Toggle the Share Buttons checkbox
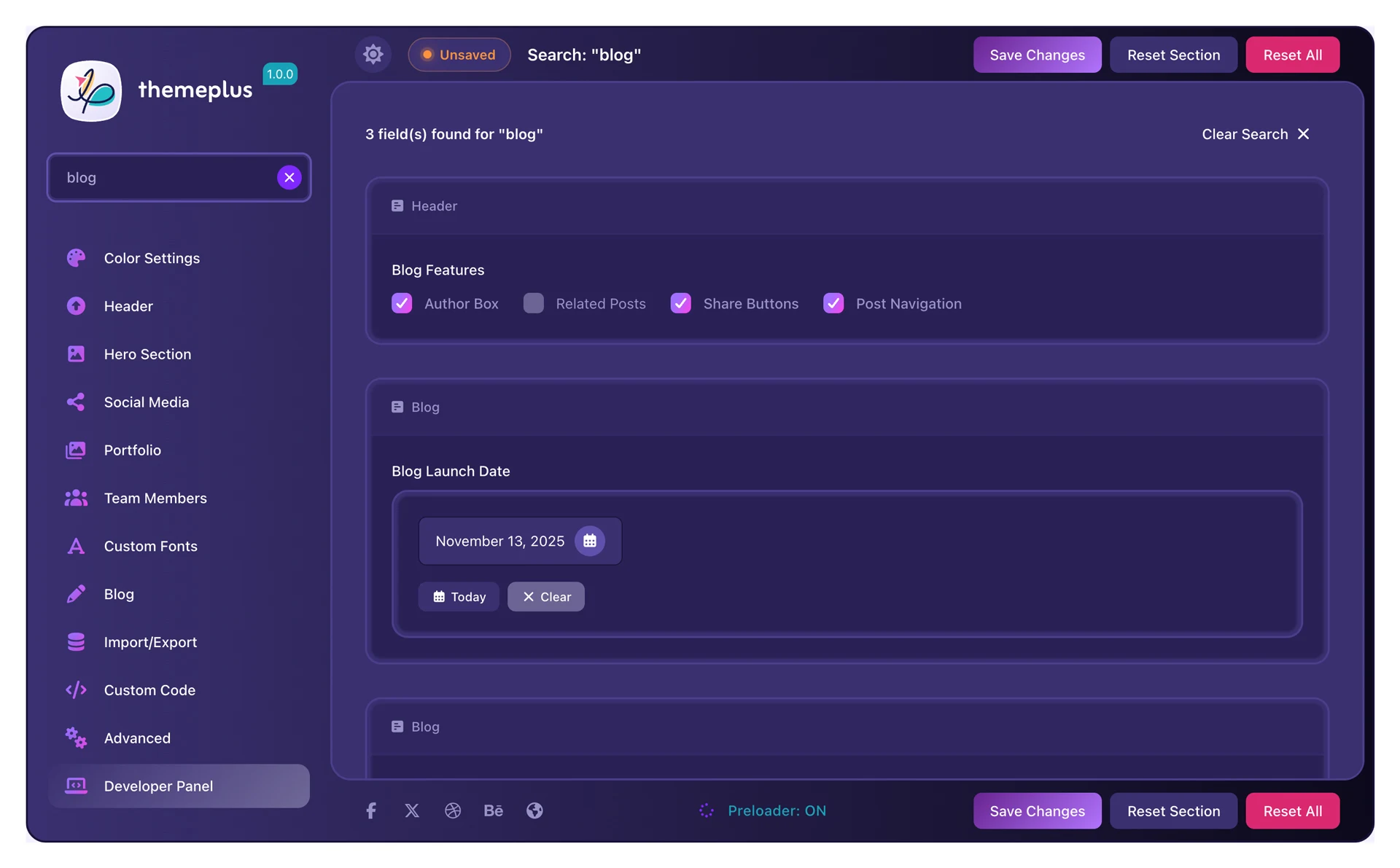This screenshot has height=868, width=1400. coord(680,303)
